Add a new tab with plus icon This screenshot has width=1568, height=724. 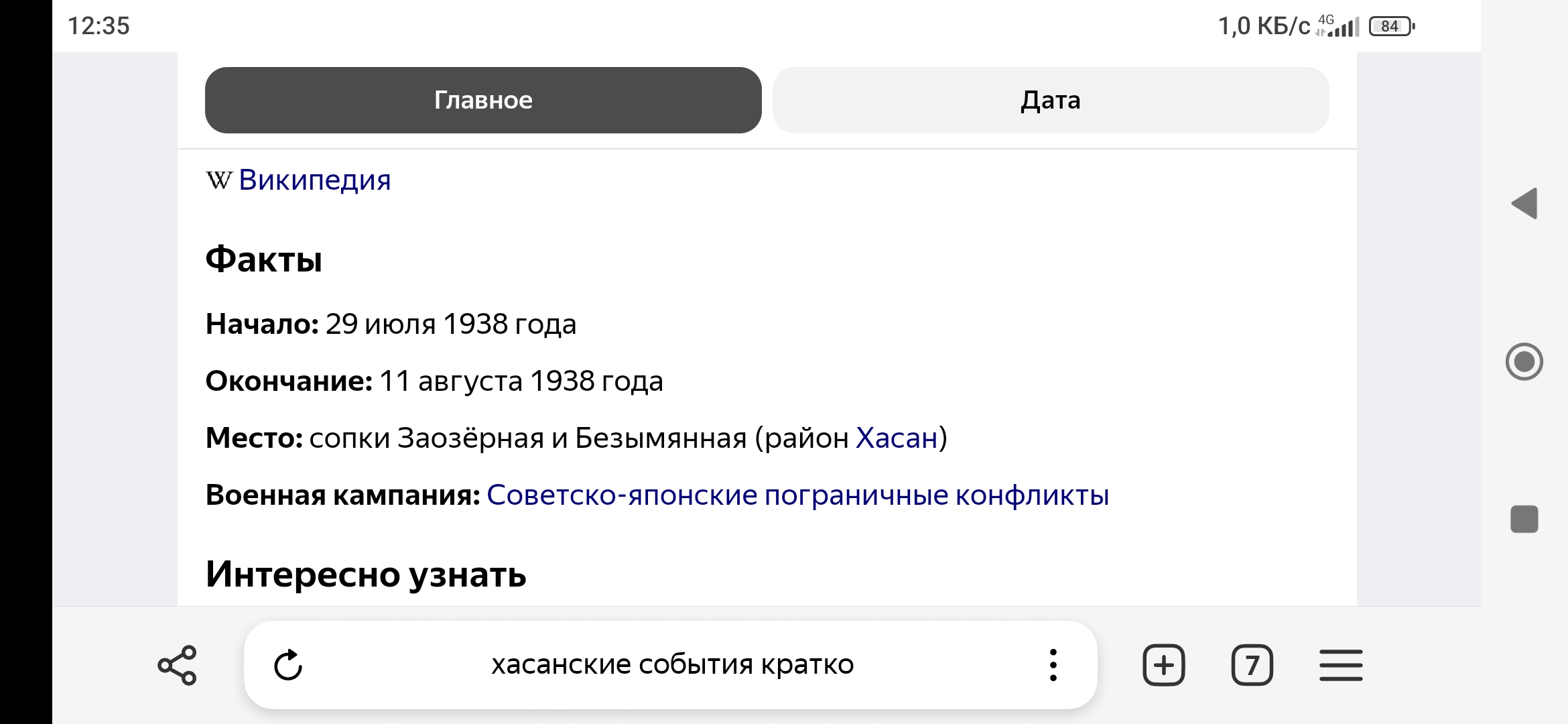tap(1164, 665)
